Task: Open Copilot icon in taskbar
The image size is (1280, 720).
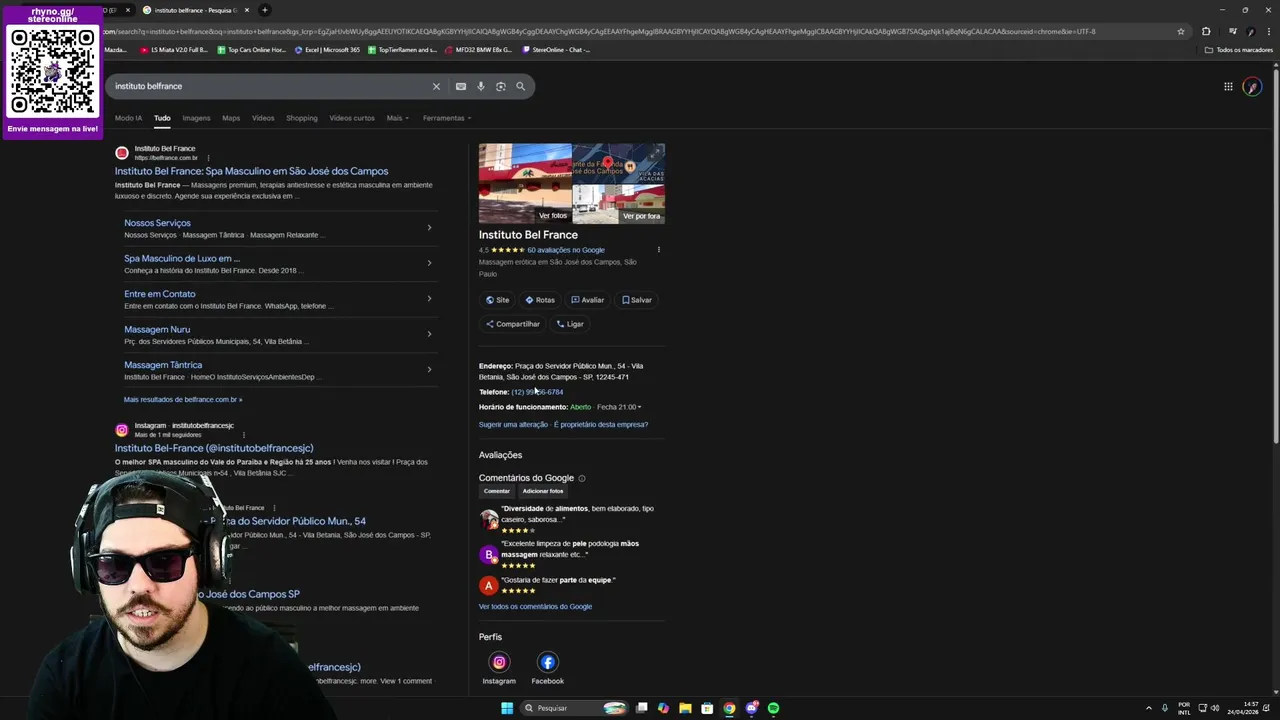Action: pyautogui.click(x=663, y=708)
